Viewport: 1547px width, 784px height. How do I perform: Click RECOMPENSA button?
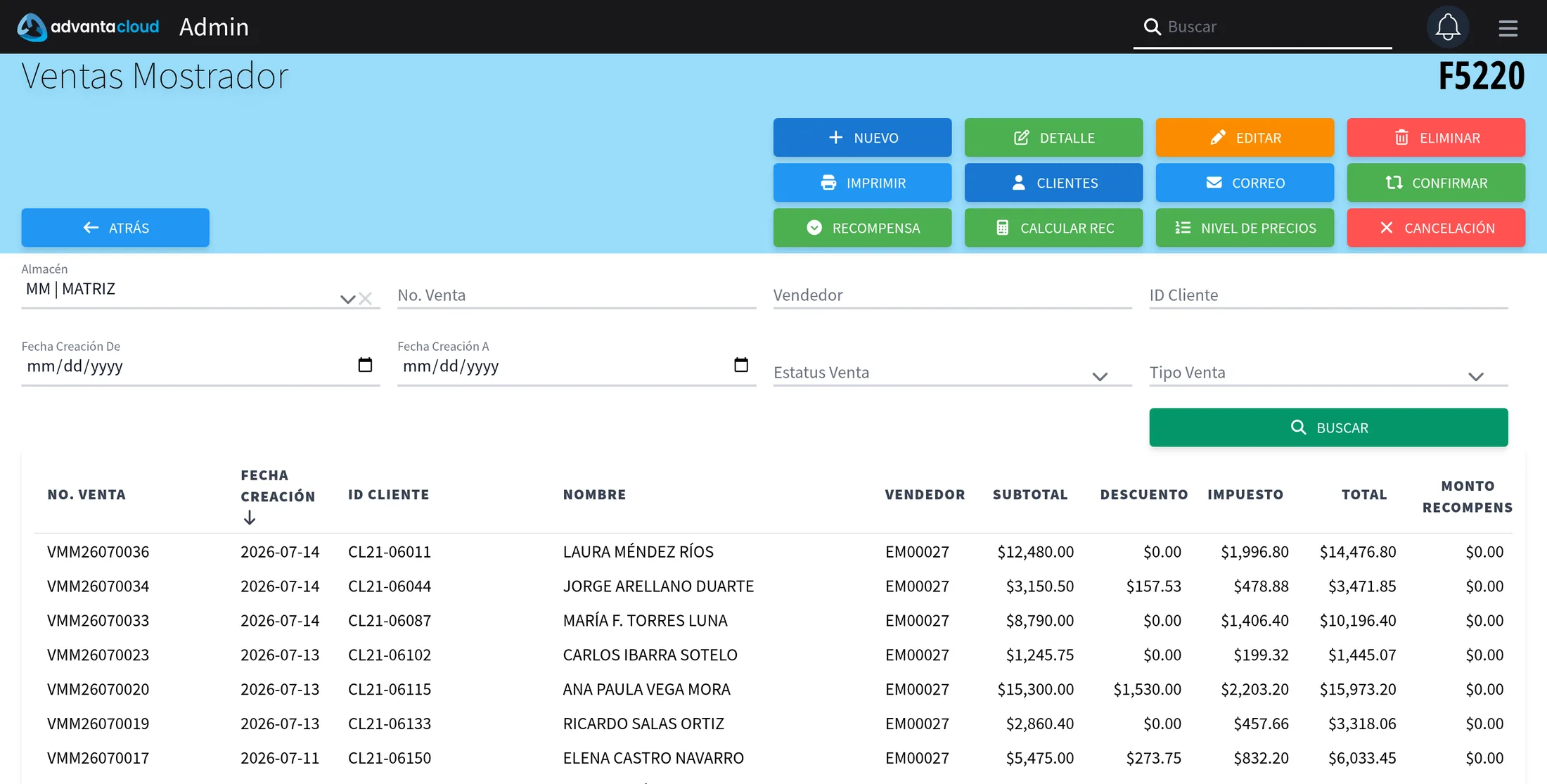pos(862,228)
